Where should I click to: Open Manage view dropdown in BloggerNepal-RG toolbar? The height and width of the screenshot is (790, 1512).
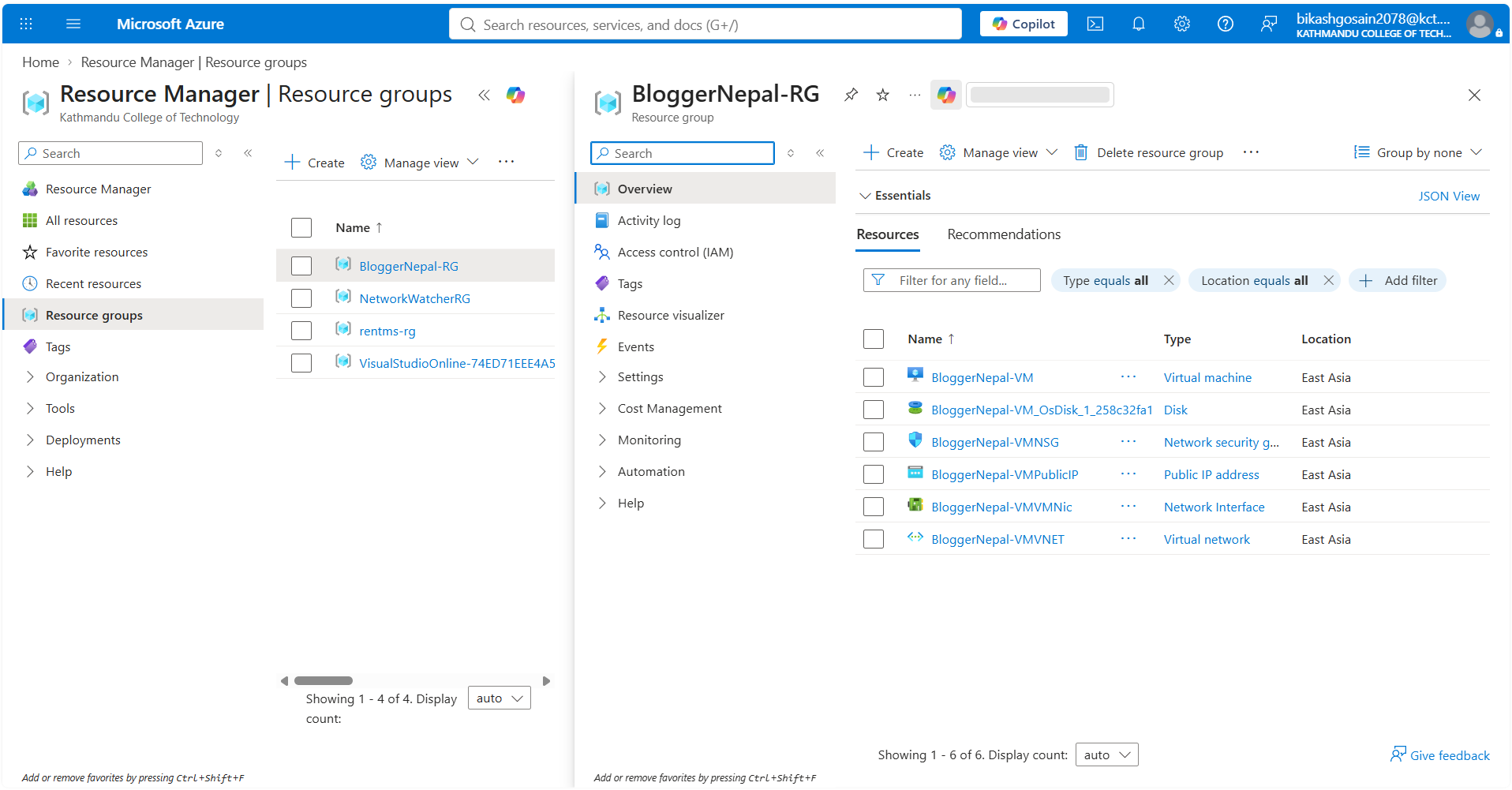coord(998,152)
